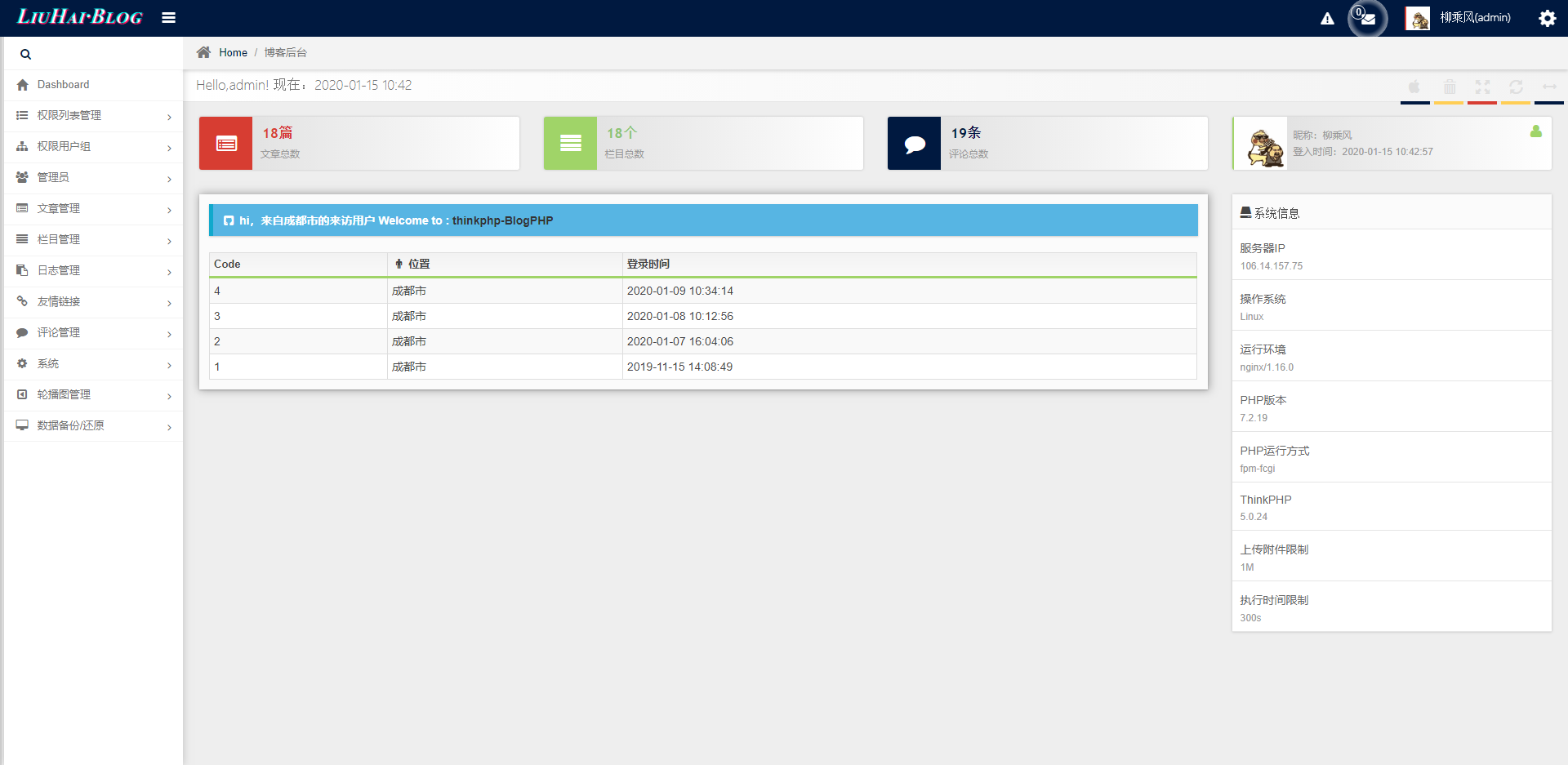The image size is (1568, 765).
Task: Click the users icon beside 管理员
Action: pyautogui.click(x=22, y=178)
